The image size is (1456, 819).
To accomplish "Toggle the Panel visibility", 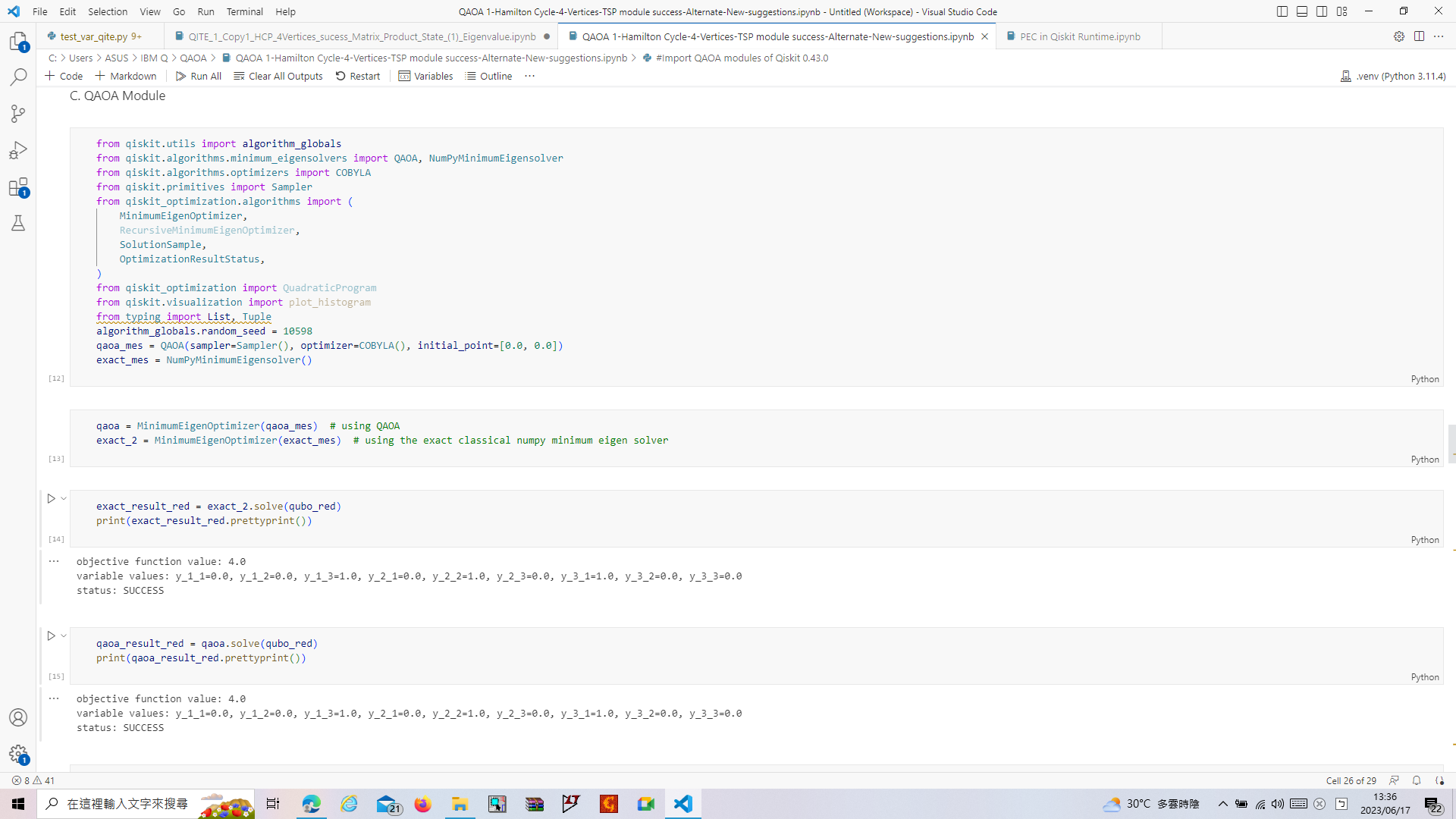I will pyautogui.click(x=1302, y=11).
